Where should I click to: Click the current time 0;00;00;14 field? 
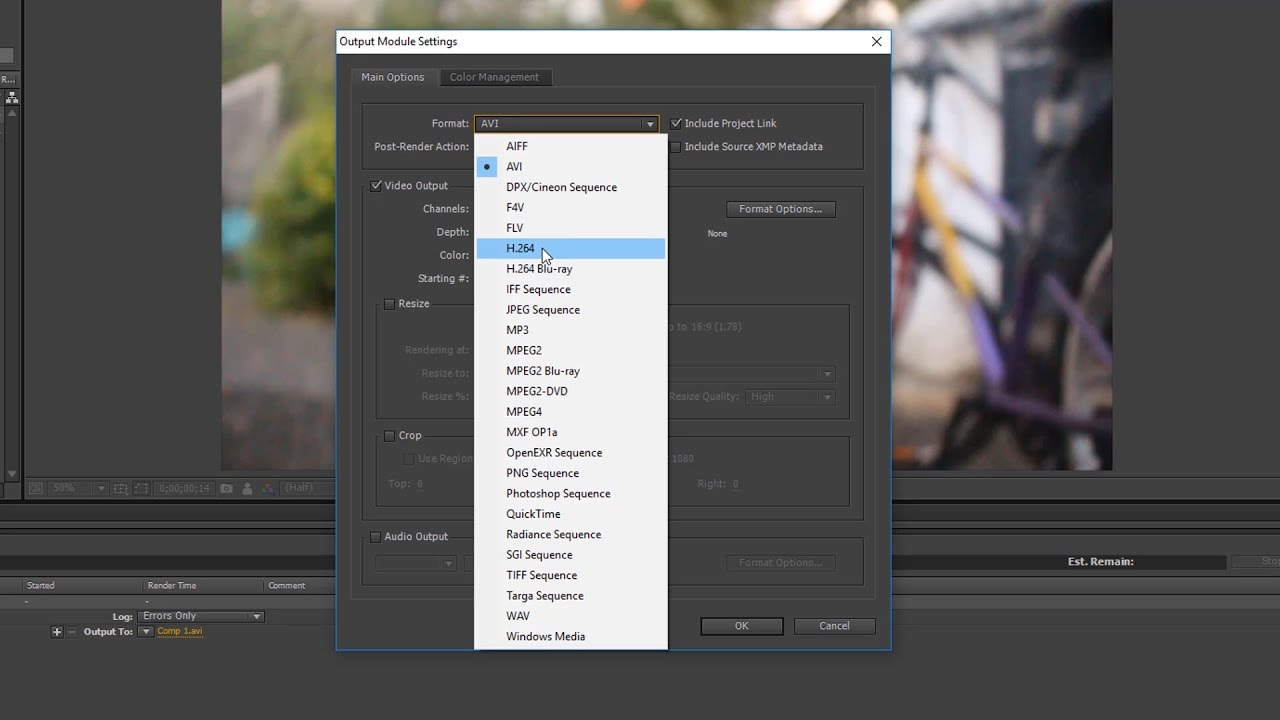pyautogui.click(x=186, y=488)
